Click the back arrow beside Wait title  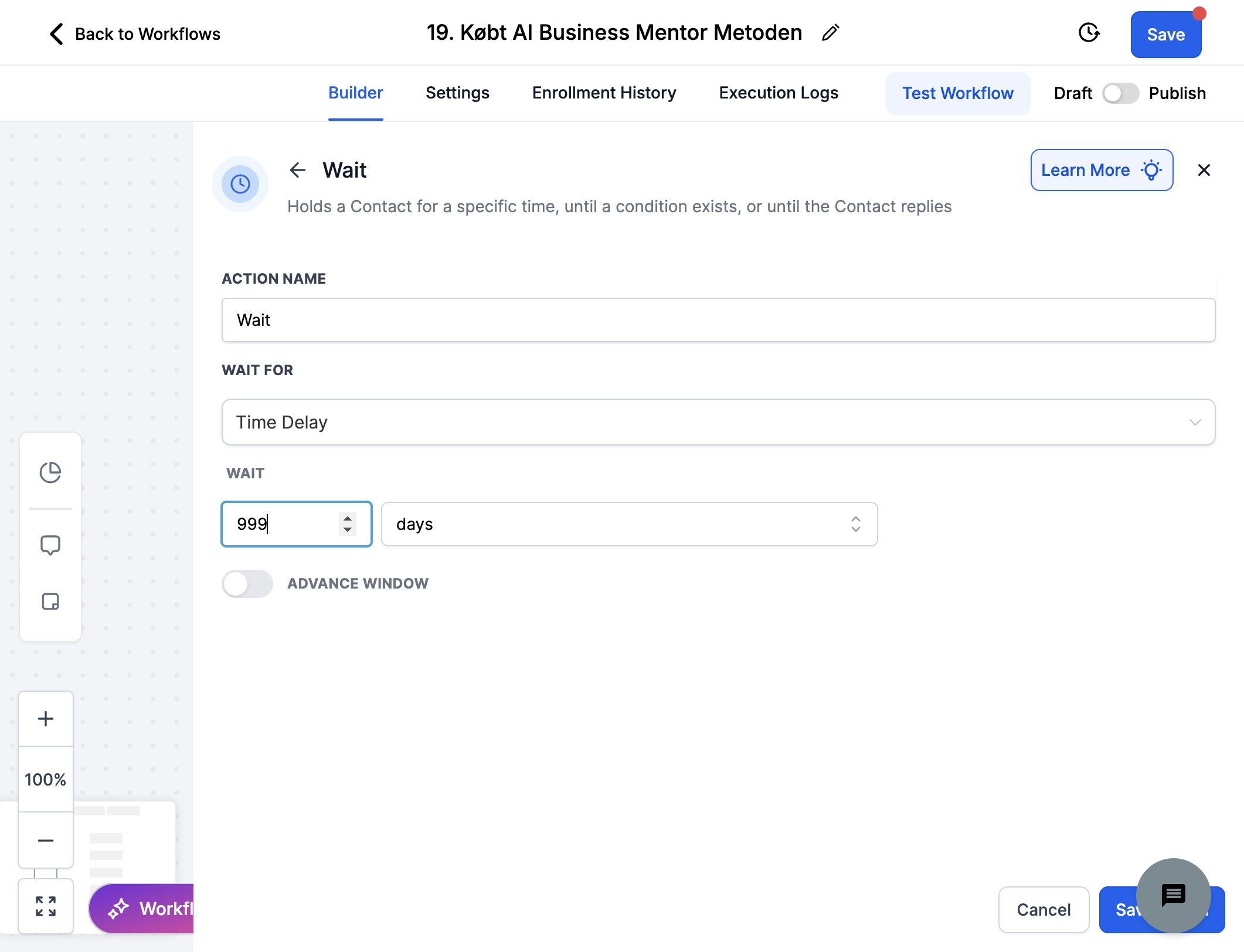(298, 170)
